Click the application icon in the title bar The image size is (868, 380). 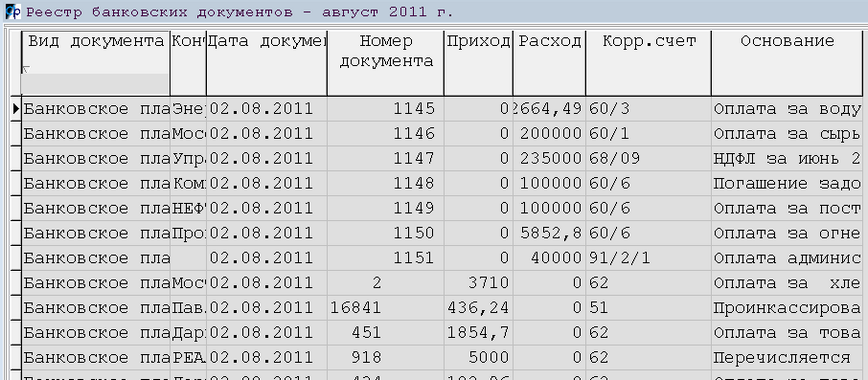pyautogui.click(x=13, y=11)
